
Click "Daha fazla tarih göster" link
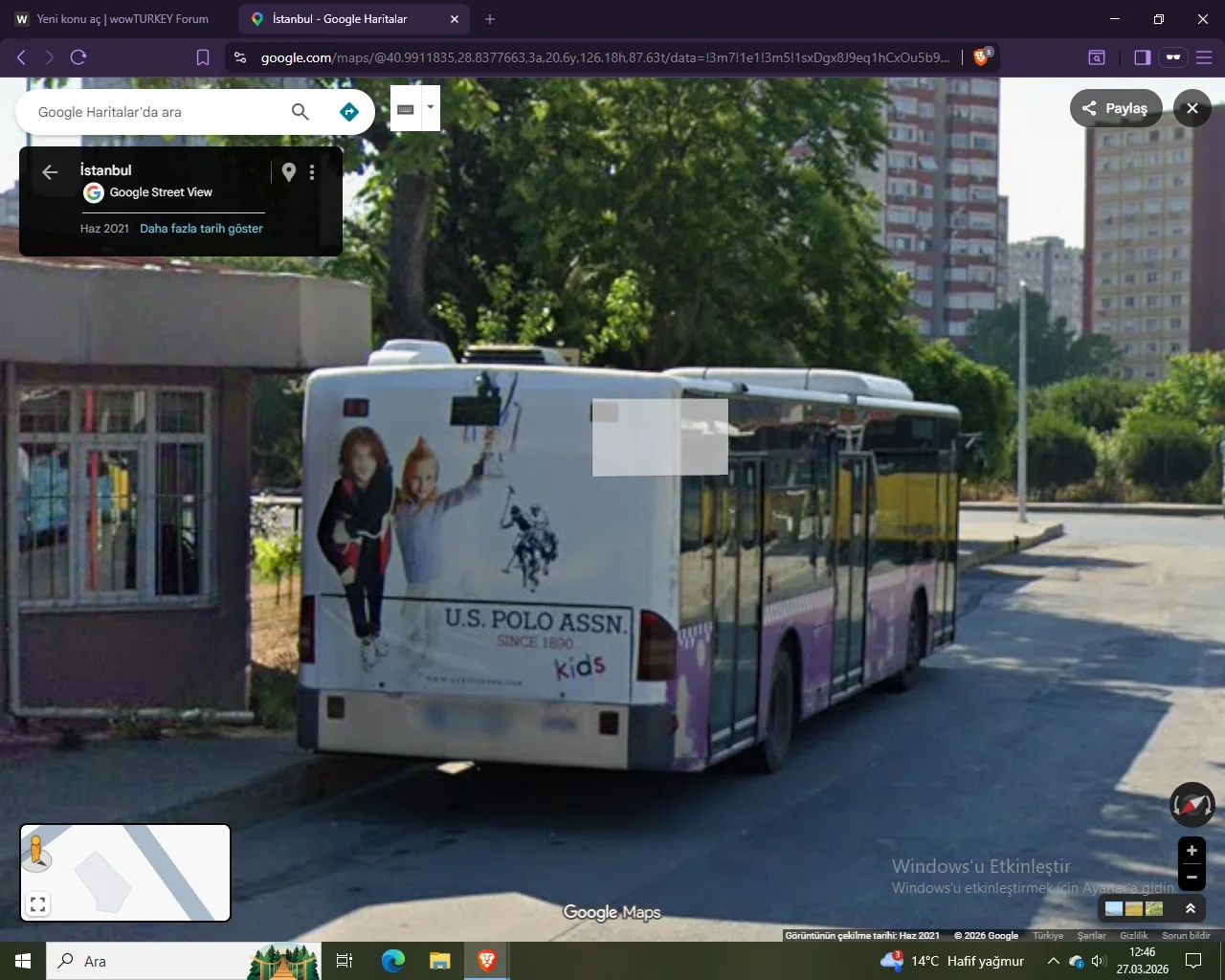click(x=201, y=229)
